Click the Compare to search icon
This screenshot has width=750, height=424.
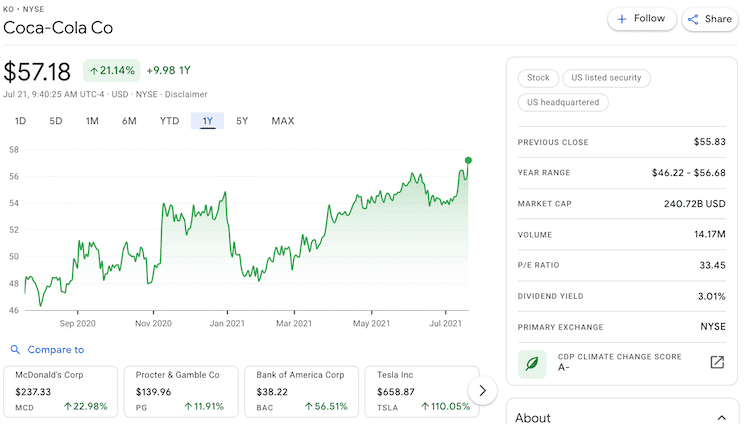coord(15,350)
